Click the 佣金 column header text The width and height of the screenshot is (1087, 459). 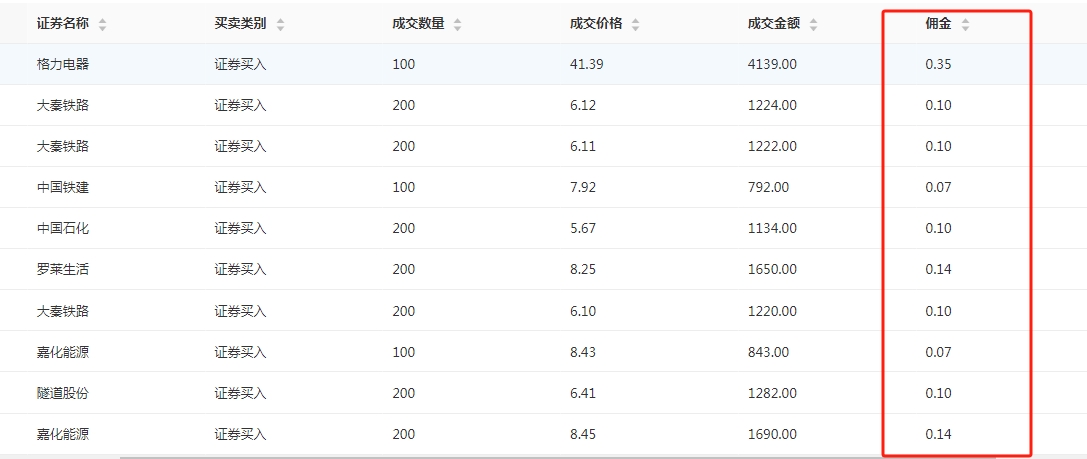(x=938, y=24)
